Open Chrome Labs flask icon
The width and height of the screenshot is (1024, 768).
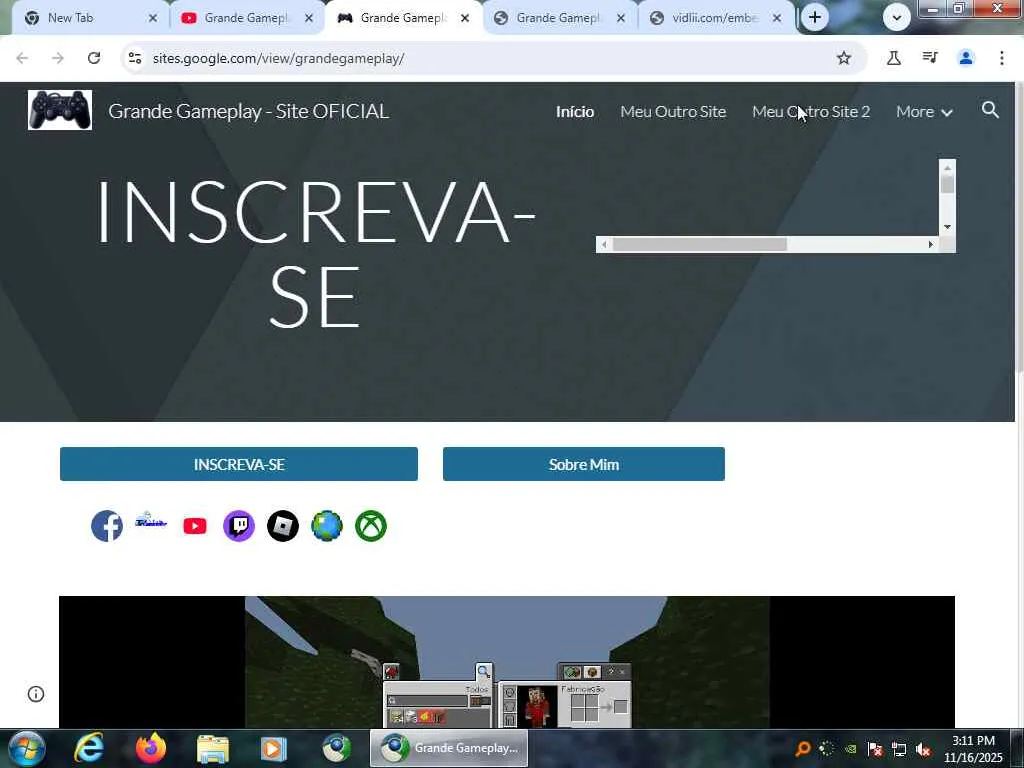point(893,58)
